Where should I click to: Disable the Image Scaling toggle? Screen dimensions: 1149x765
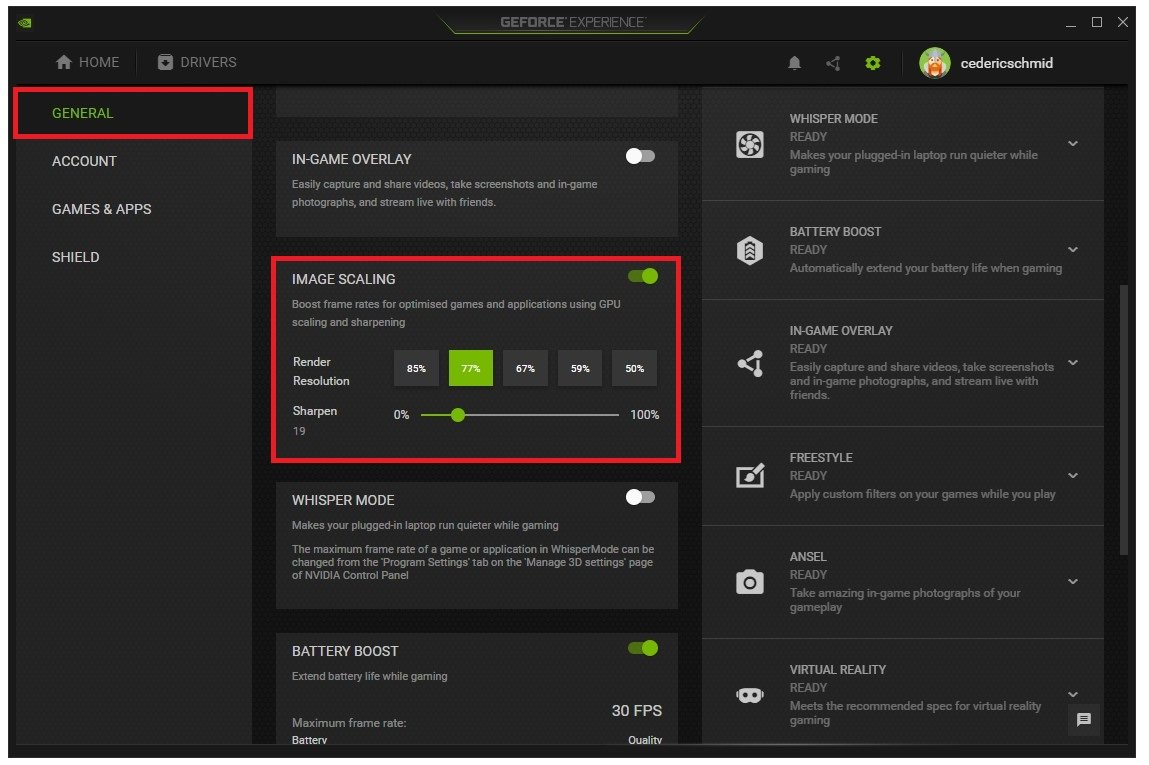[x=643, y=276]
